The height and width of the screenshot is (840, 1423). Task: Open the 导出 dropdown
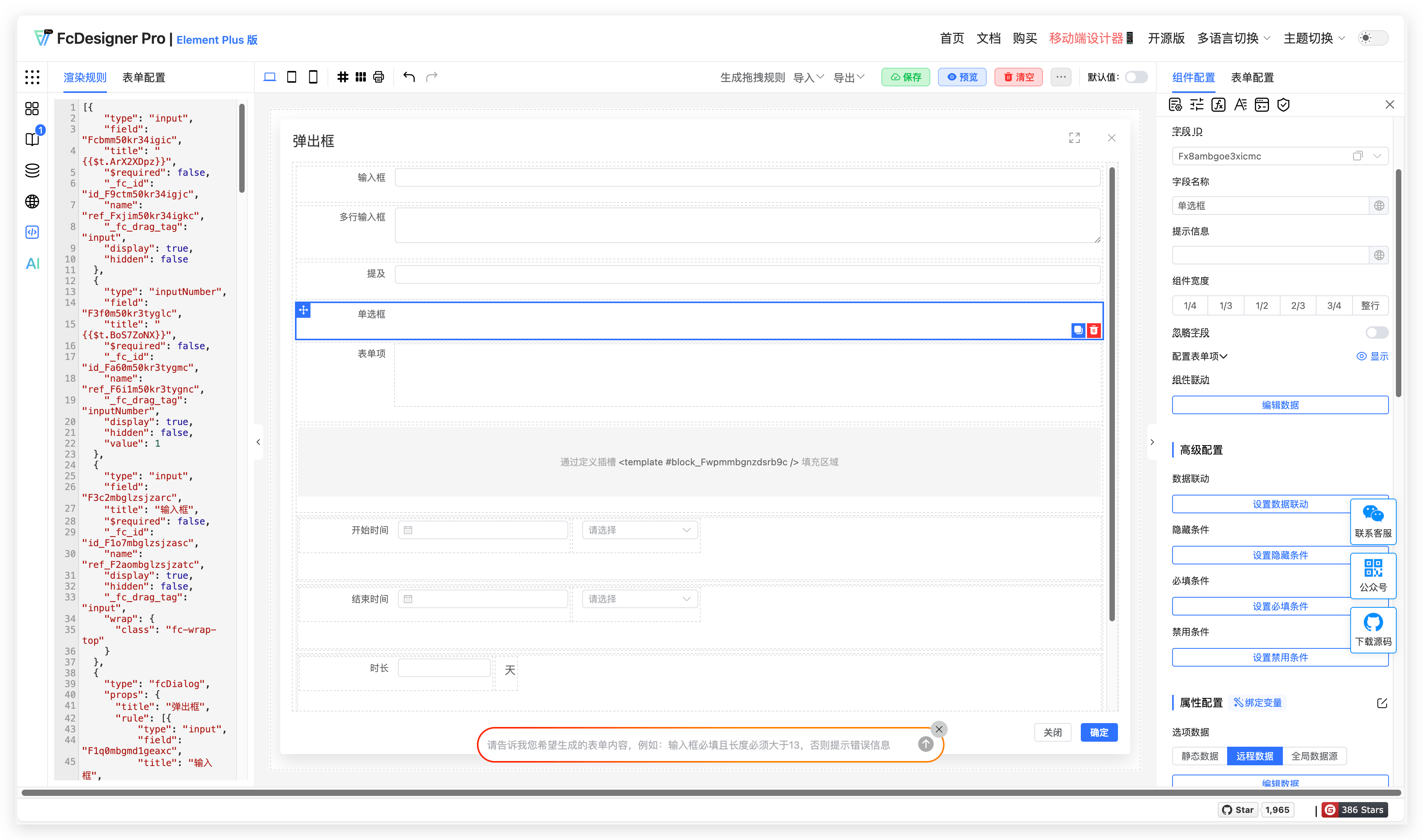click(x=848, y=77)
